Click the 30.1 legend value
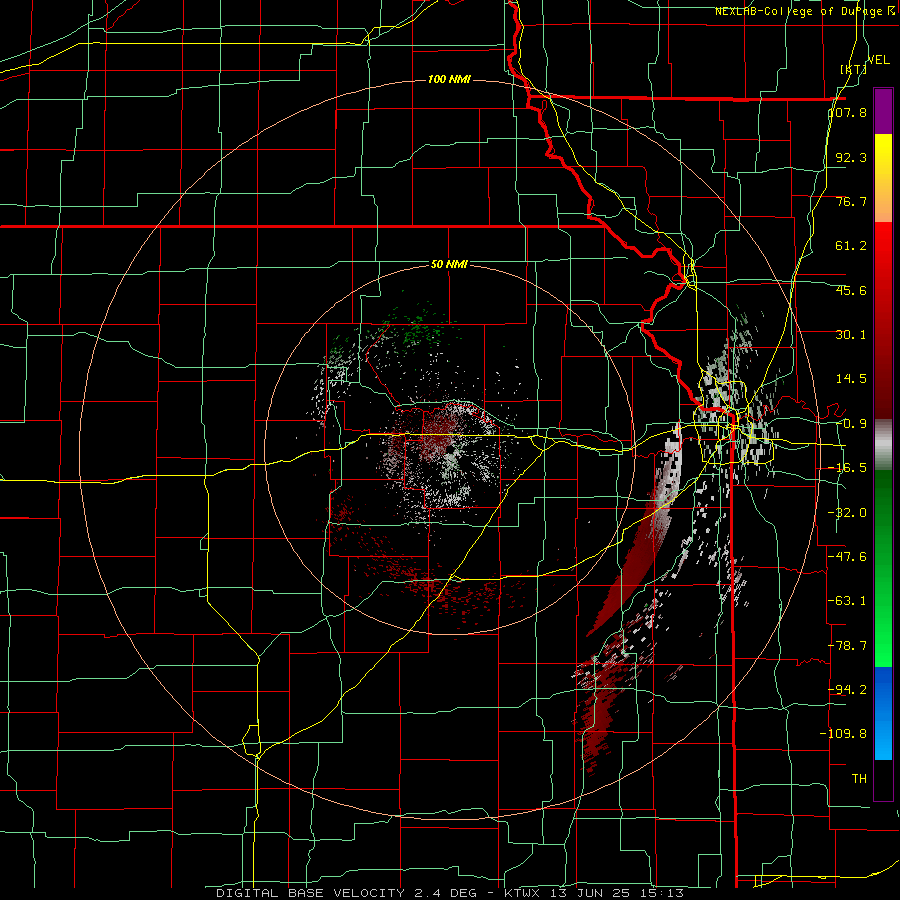The height and width of the screenshot is (900, 900). point(851,335)
